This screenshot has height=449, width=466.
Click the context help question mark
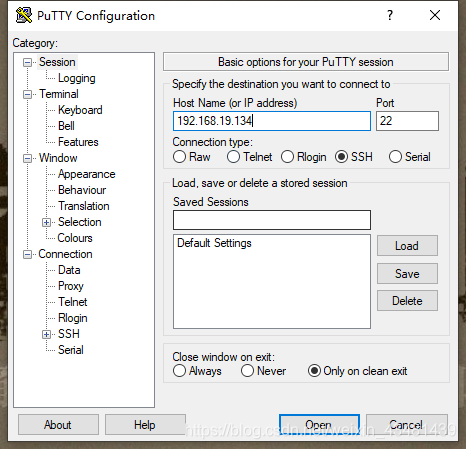click(390, 15)
